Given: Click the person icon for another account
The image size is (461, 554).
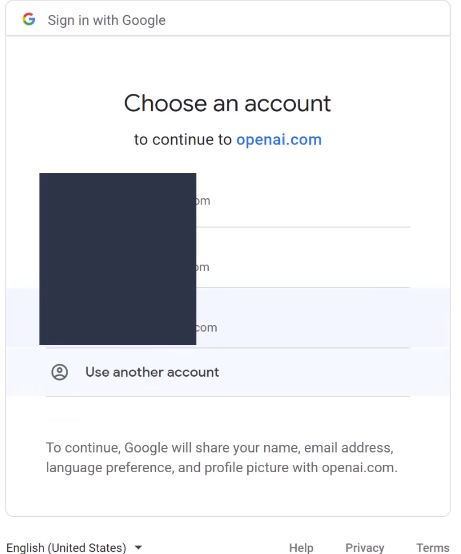Looking at the screenshot, I should pos(60,372).
